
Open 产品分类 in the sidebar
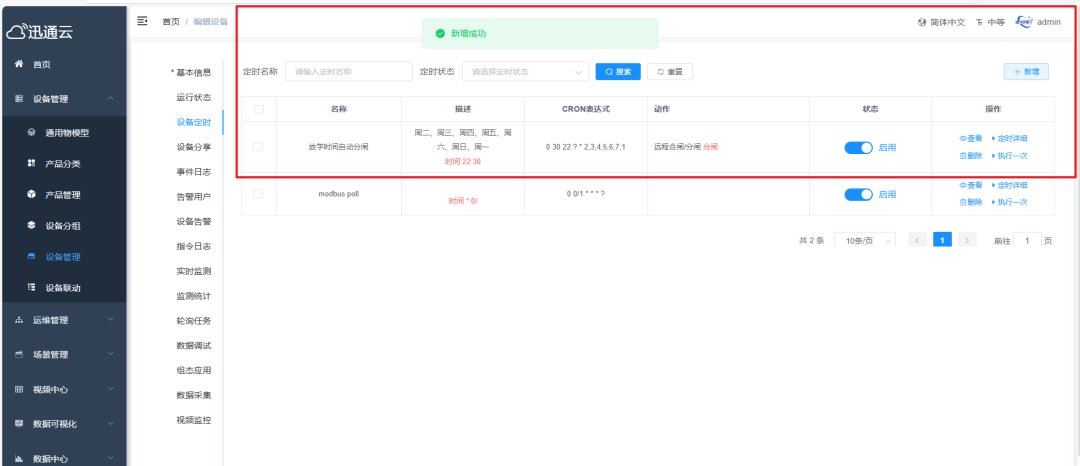pos(63,164)
